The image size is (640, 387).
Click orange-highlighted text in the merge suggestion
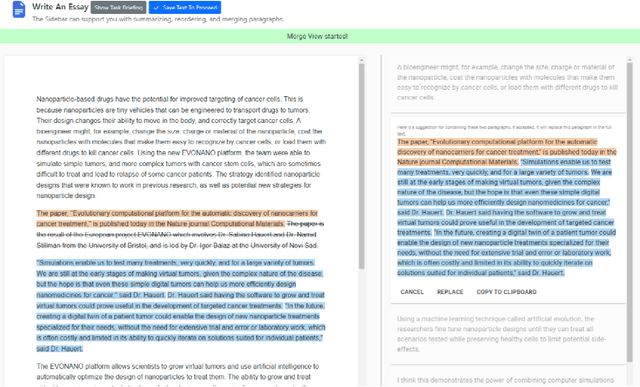[x=507, y=152]
